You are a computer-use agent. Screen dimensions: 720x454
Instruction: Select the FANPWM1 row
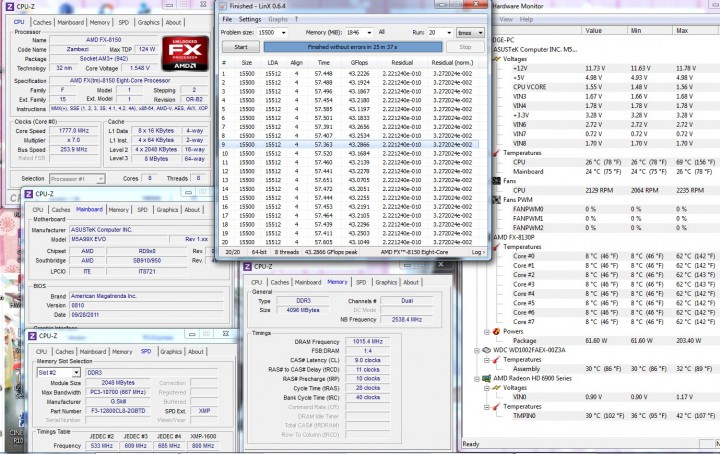tap(614, 219)
